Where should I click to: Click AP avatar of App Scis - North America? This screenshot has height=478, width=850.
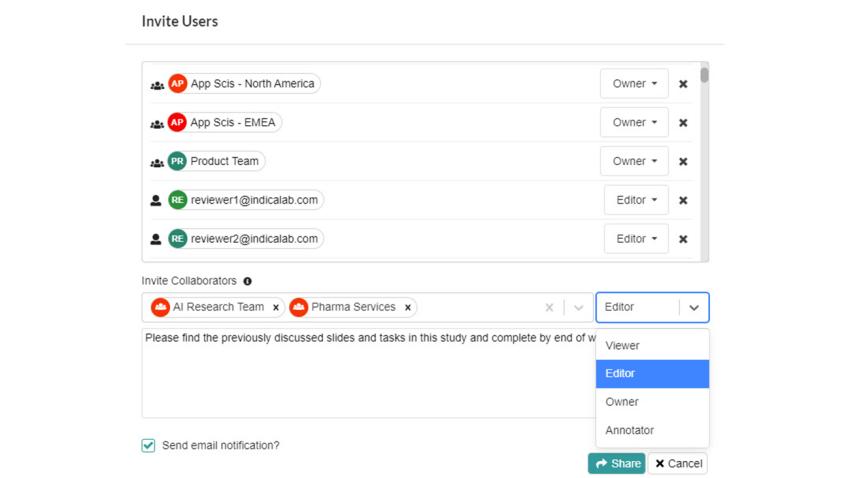(x=177, y=83)
